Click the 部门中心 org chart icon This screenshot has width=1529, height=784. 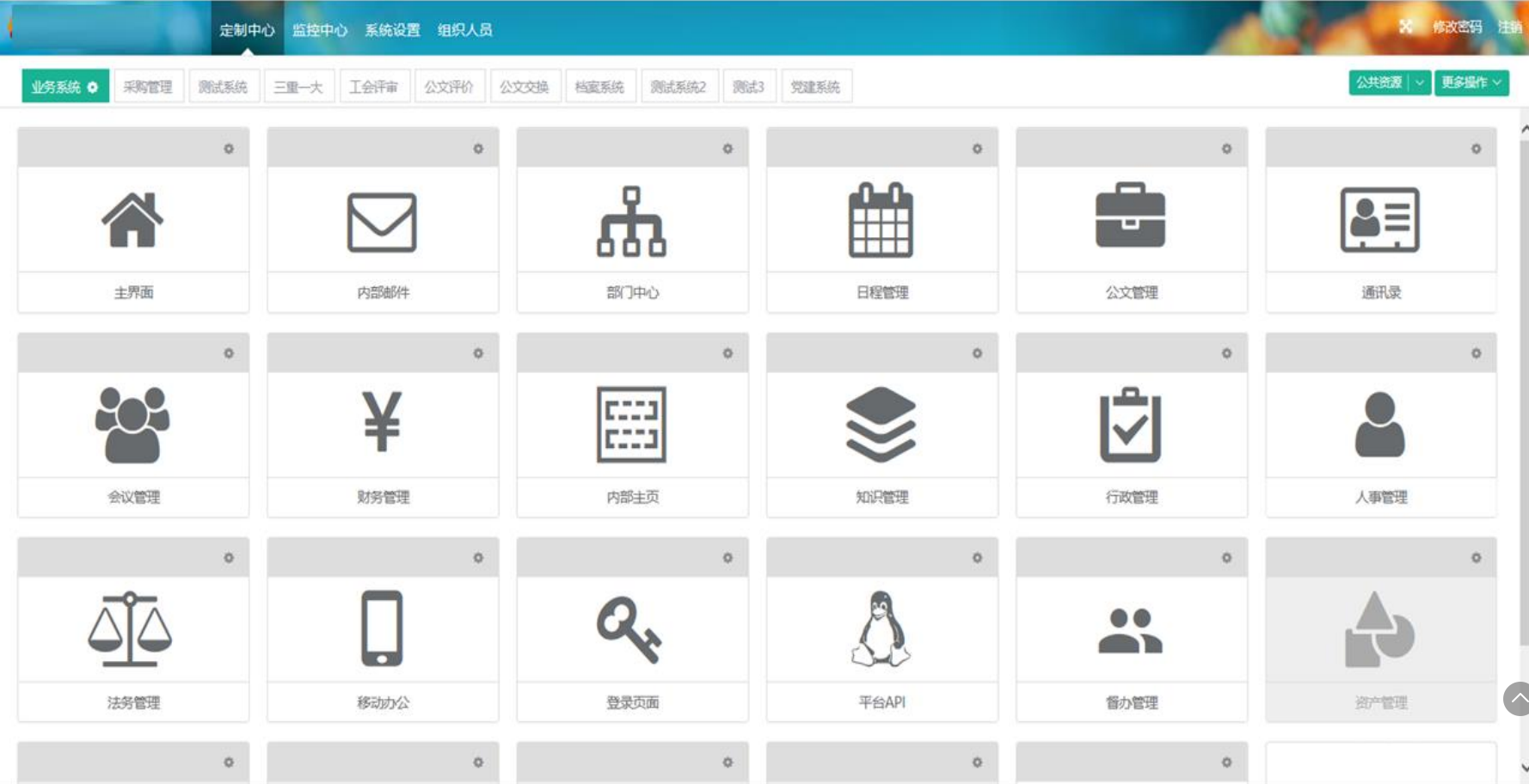[632, 222]
